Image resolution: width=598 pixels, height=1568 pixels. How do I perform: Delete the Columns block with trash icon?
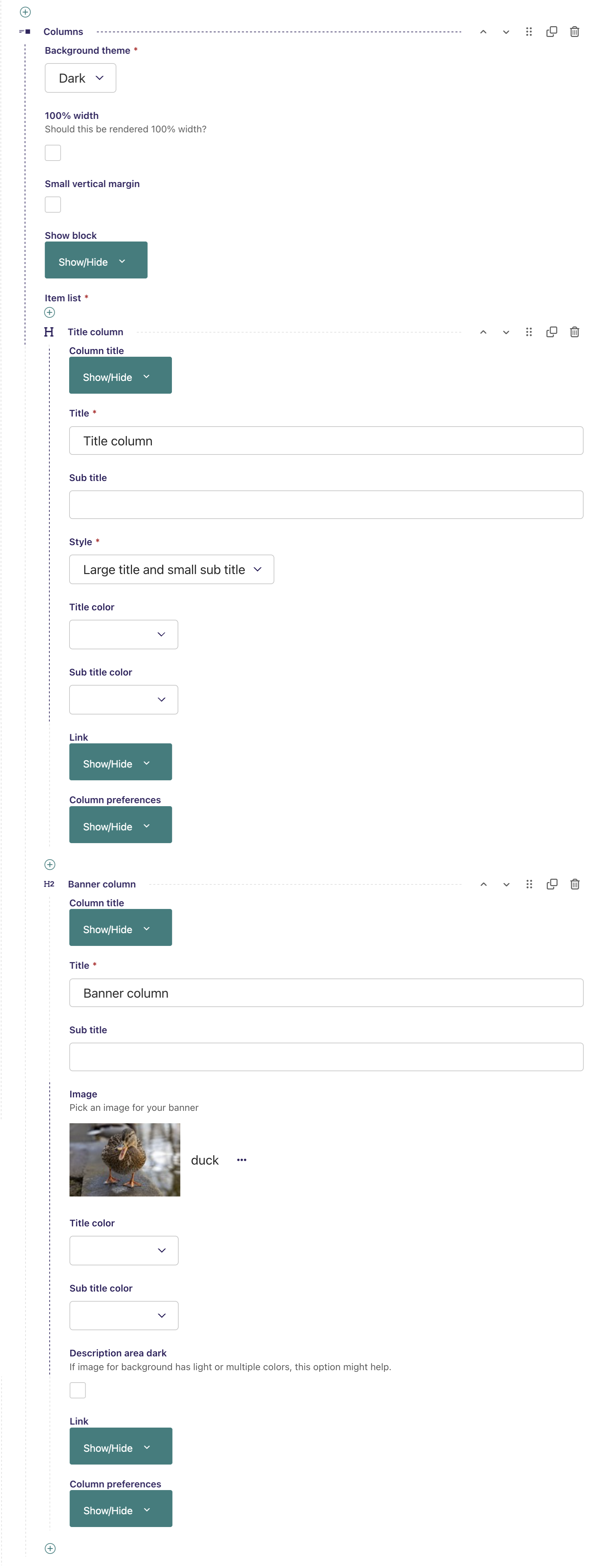point(574,32)
